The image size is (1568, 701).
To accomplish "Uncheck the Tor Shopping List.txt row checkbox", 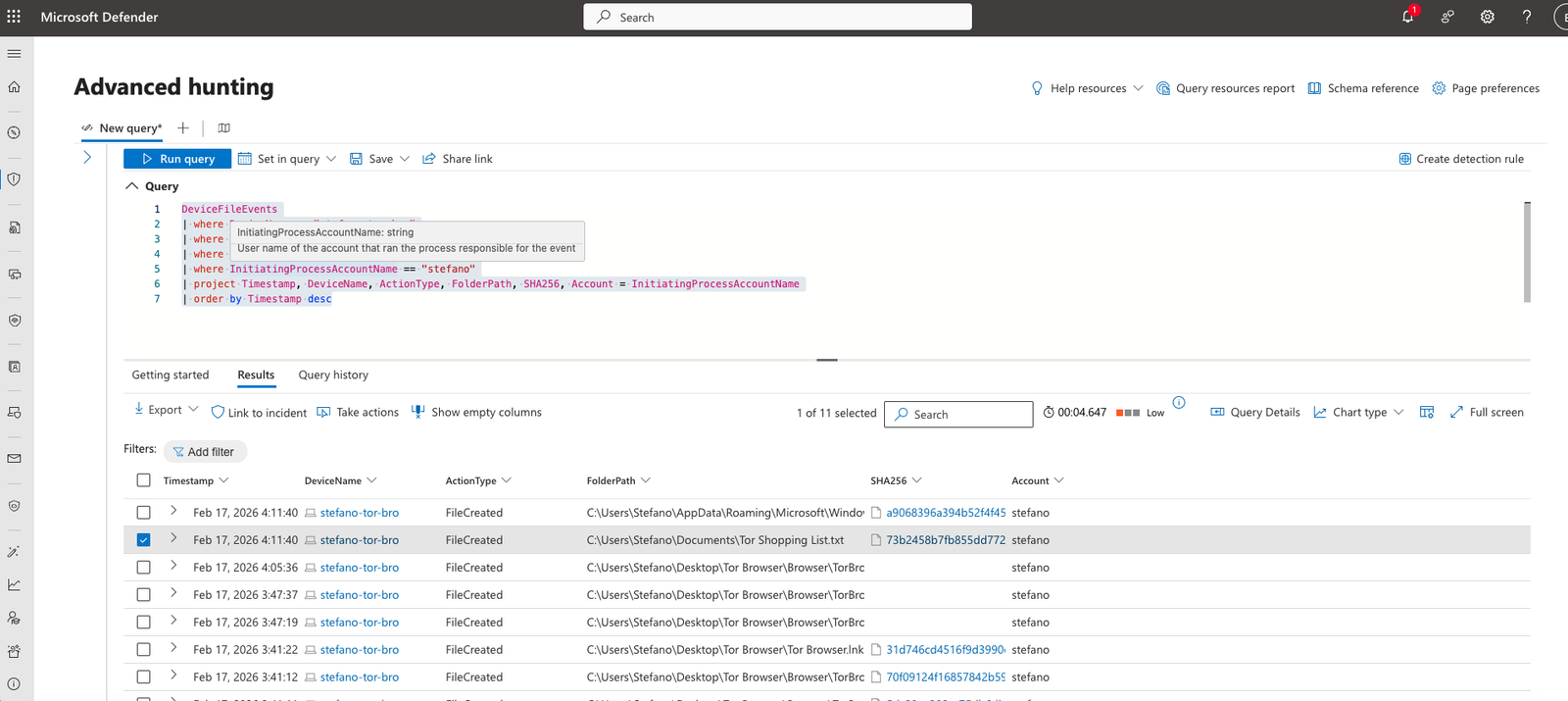I will coord(144,540).
